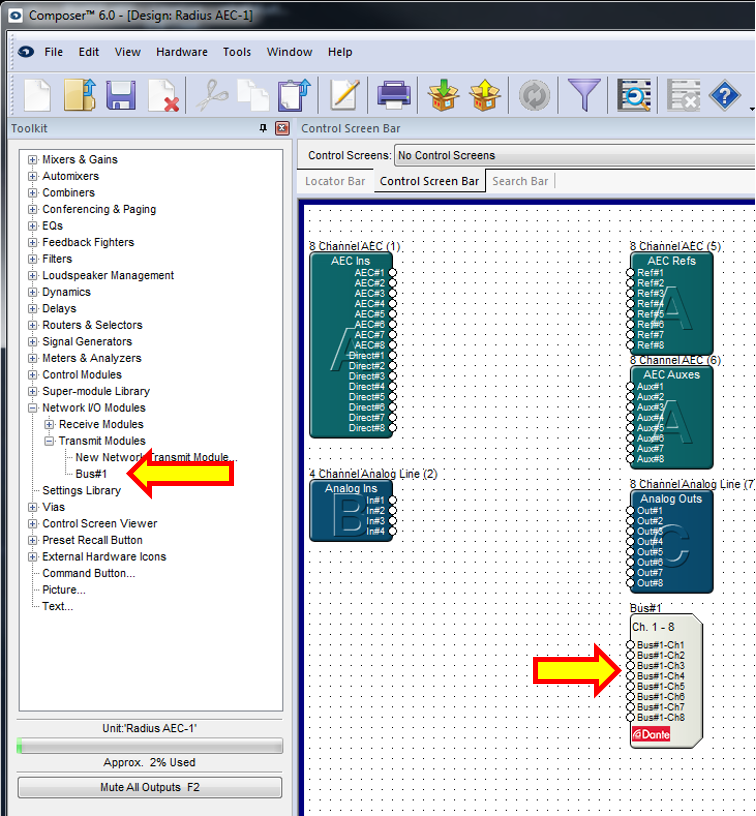Click the Out#8 input port on Analog Outs
The image size is (756, 816).
point(630,583)
